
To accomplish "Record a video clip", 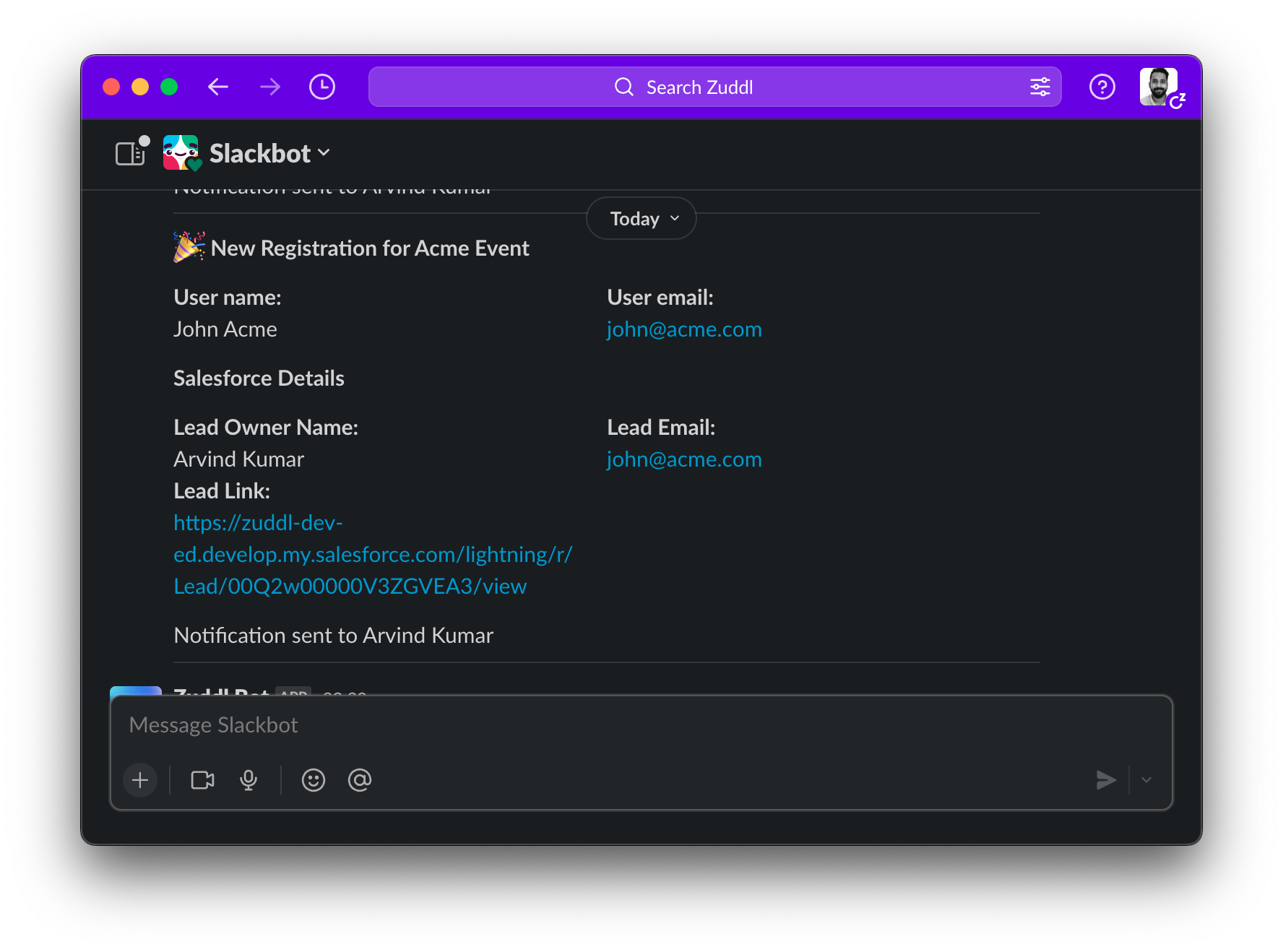I will 202,780.
